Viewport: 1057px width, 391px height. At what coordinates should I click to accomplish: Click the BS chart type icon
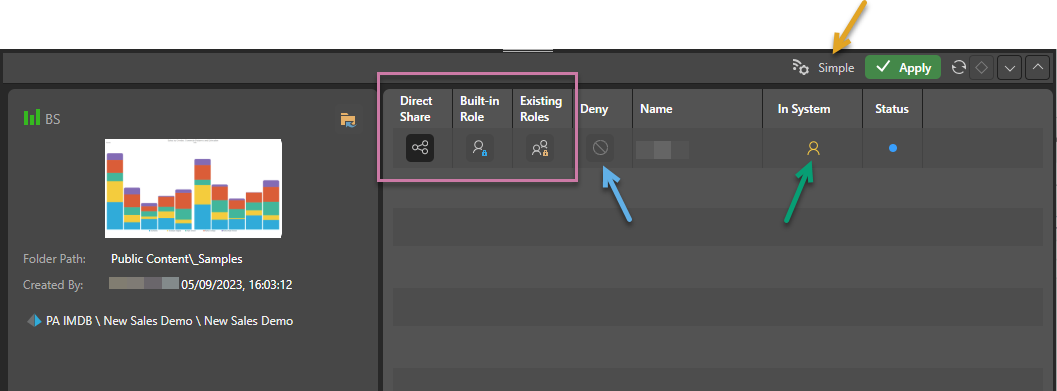[32, 118]
